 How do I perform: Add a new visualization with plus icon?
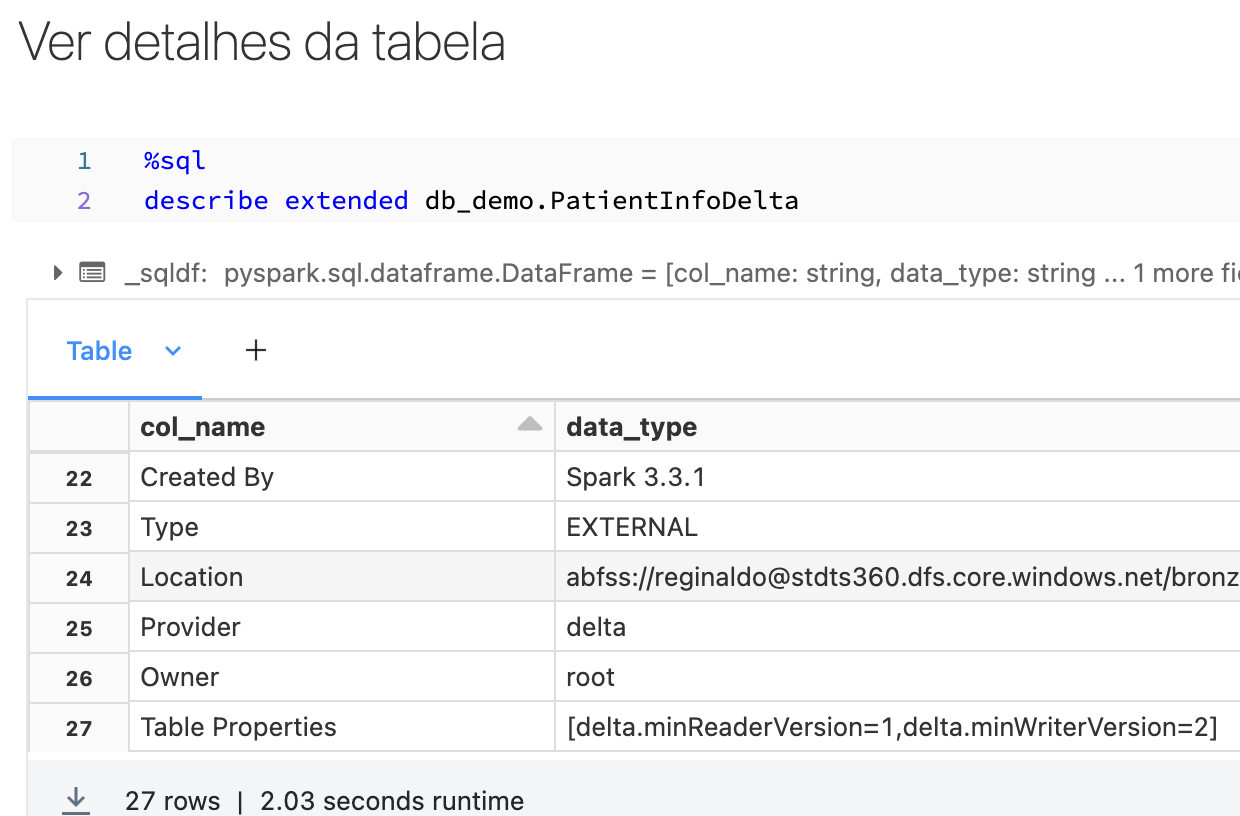click(256, 350)
